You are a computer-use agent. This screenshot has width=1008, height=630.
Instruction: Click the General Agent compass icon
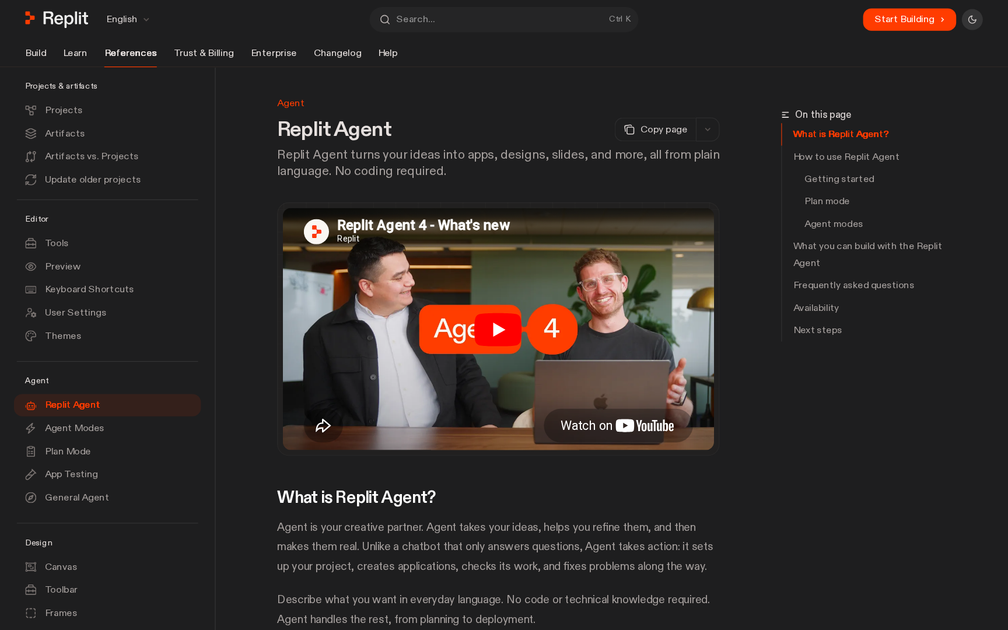click(30, 498)
